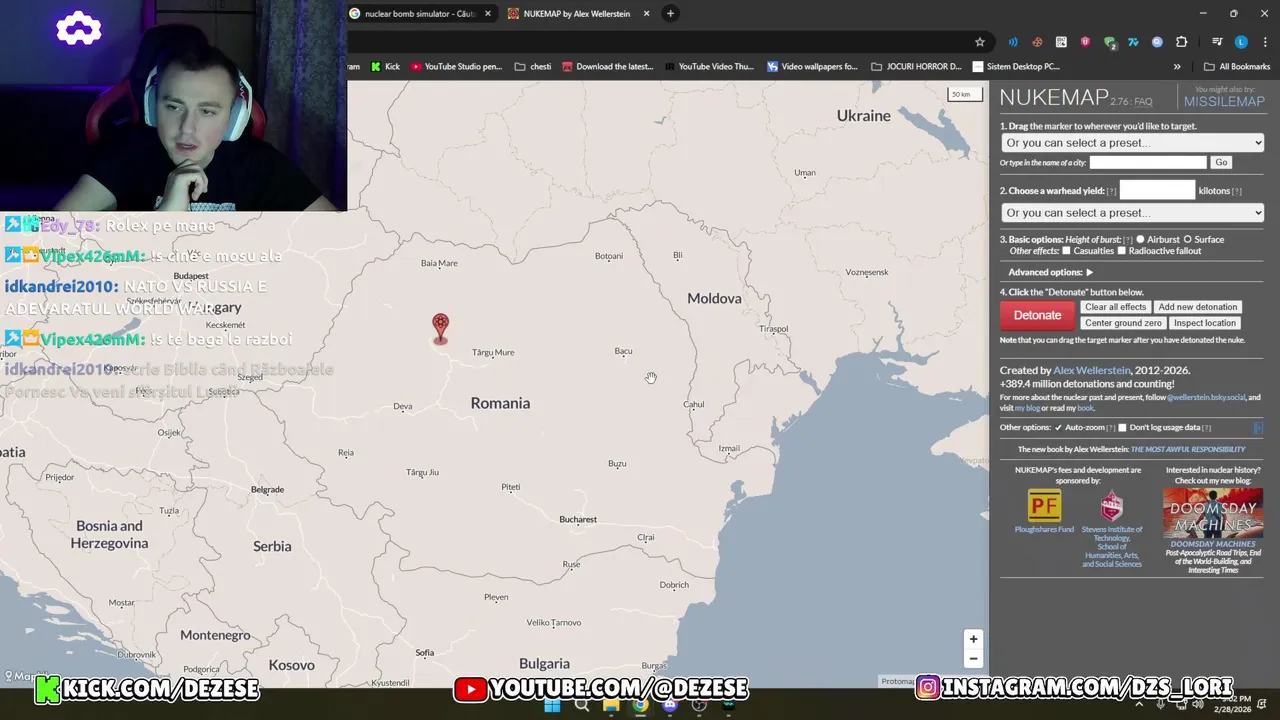Bookmark this page with the star icon
Screen dimensions: 1280x720
point(980,42)
